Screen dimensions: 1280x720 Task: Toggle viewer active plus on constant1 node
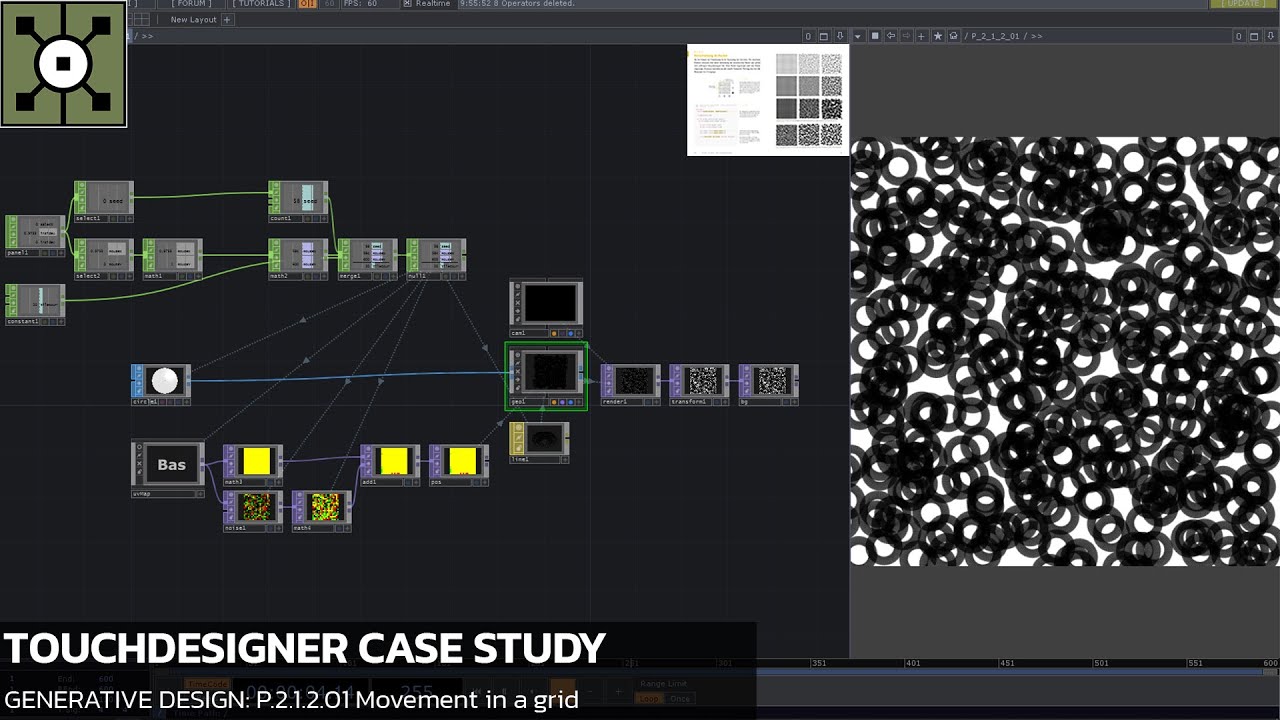pyautogui.click(x=60, y=322)
